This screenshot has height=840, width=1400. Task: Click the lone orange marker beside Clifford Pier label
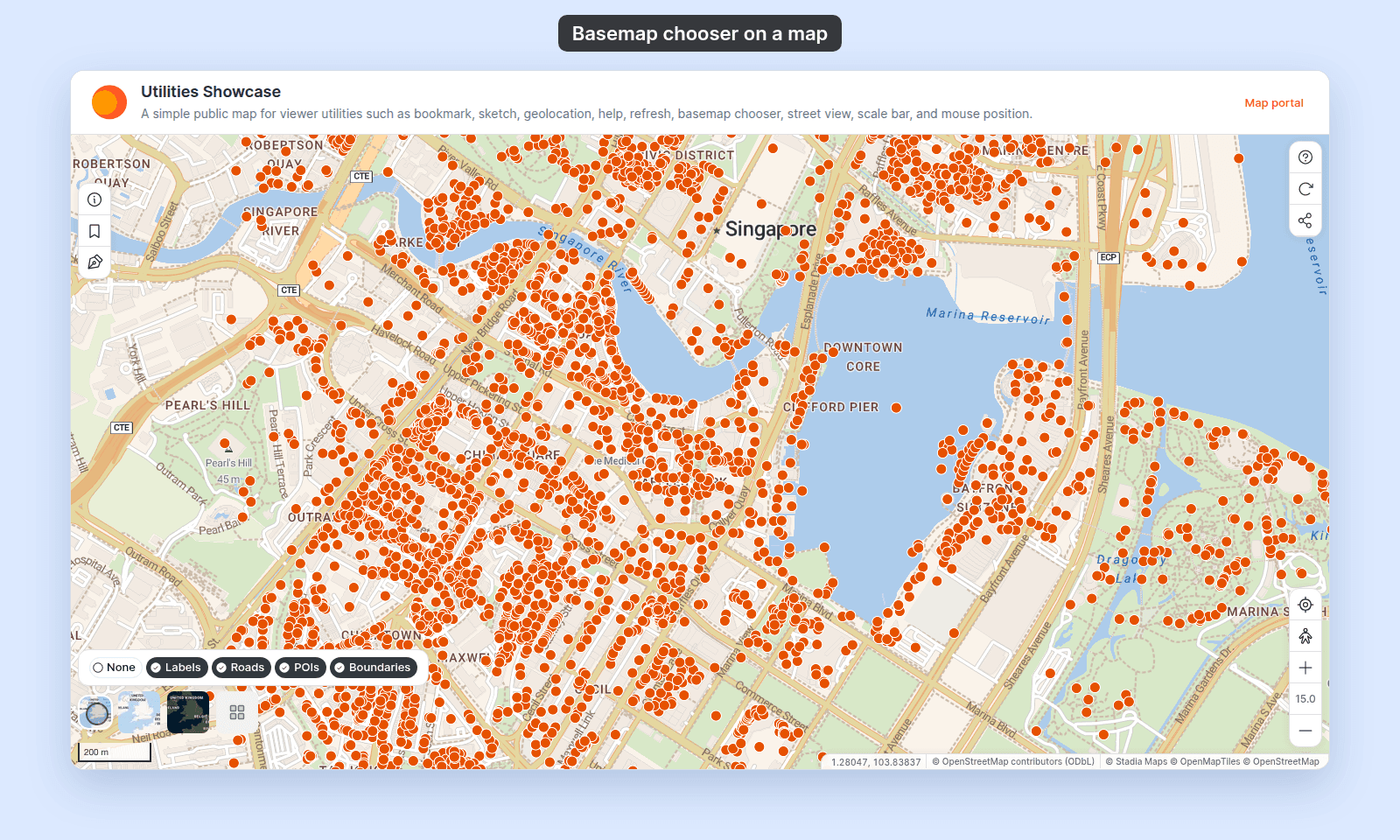tap(896, 408)
